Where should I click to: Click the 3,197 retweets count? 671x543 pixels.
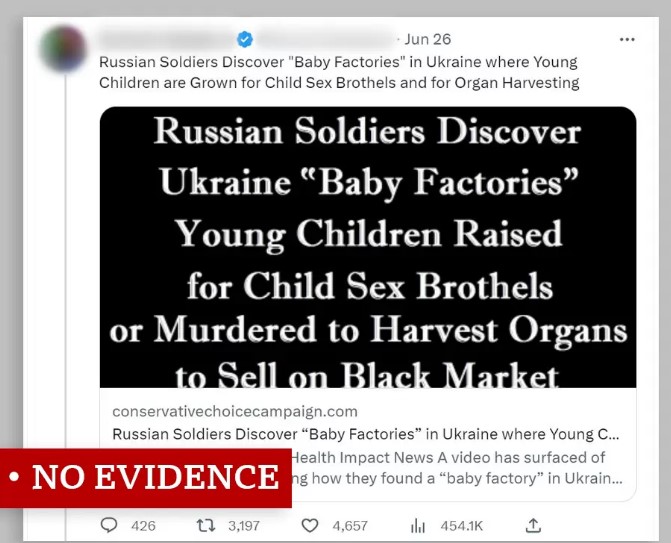tap(244, 525)
